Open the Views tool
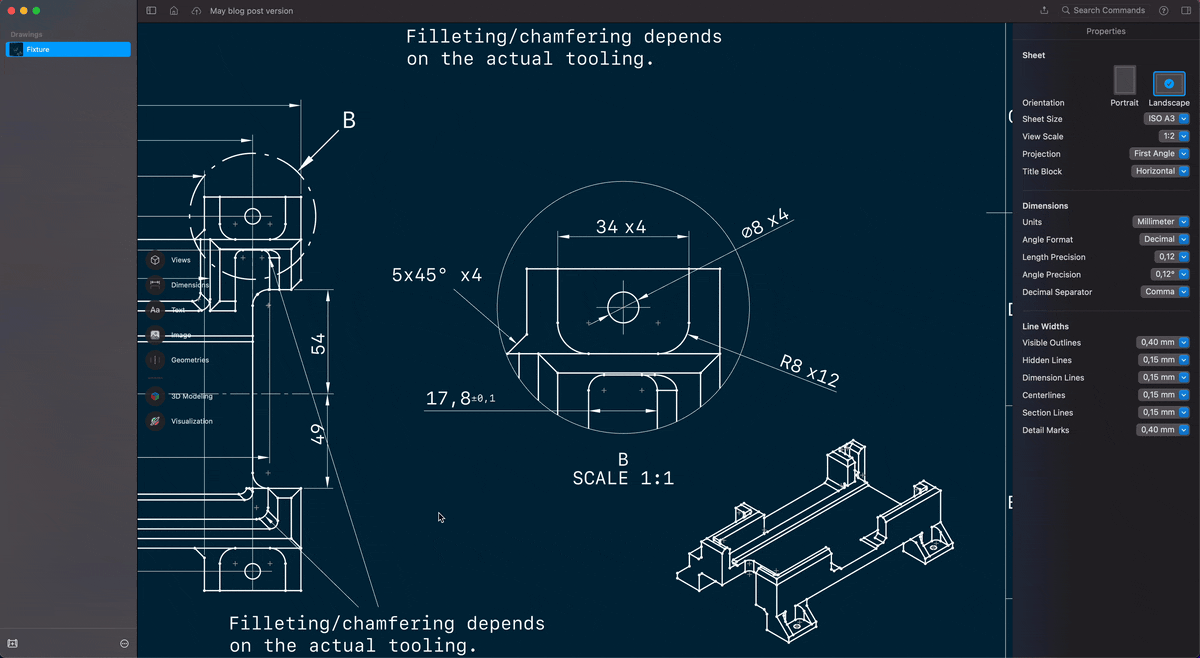Viewport: 1200px width, 658px height. [156, 260]
